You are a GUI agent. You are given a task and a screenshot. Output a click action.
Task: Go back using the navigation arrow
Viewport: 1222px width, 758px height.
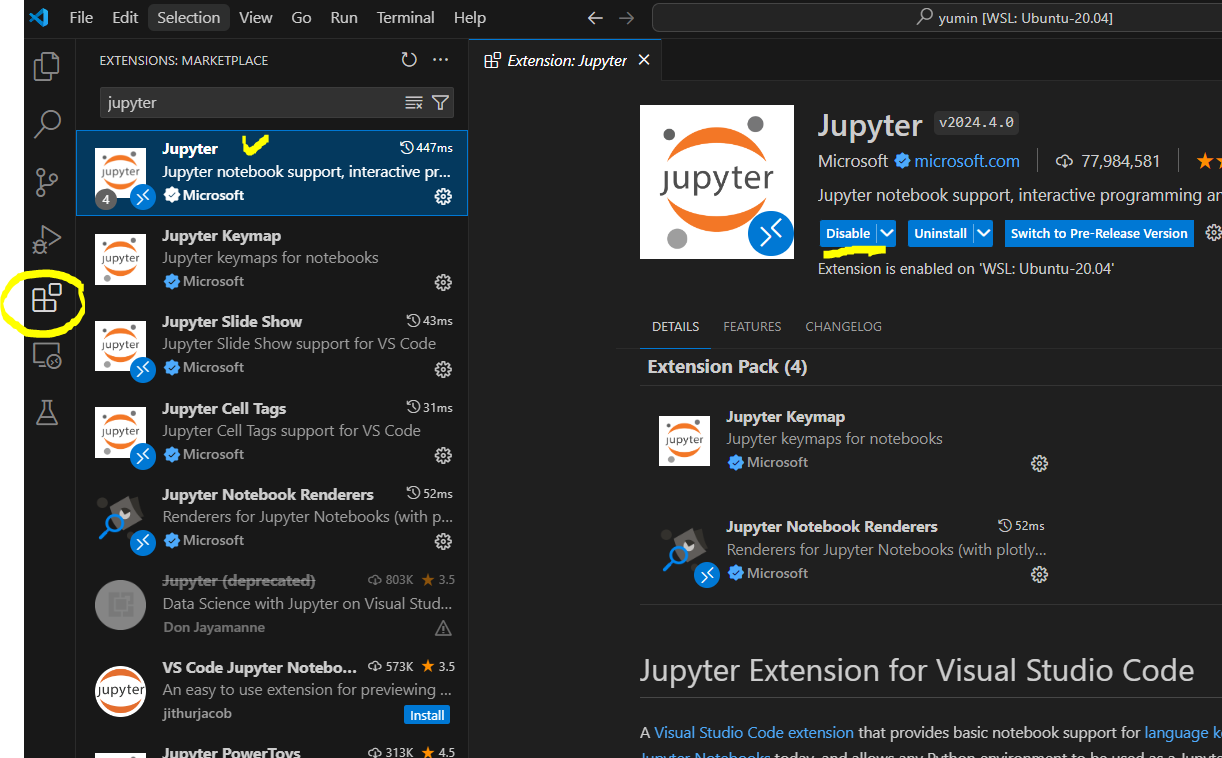pos(595,18)
